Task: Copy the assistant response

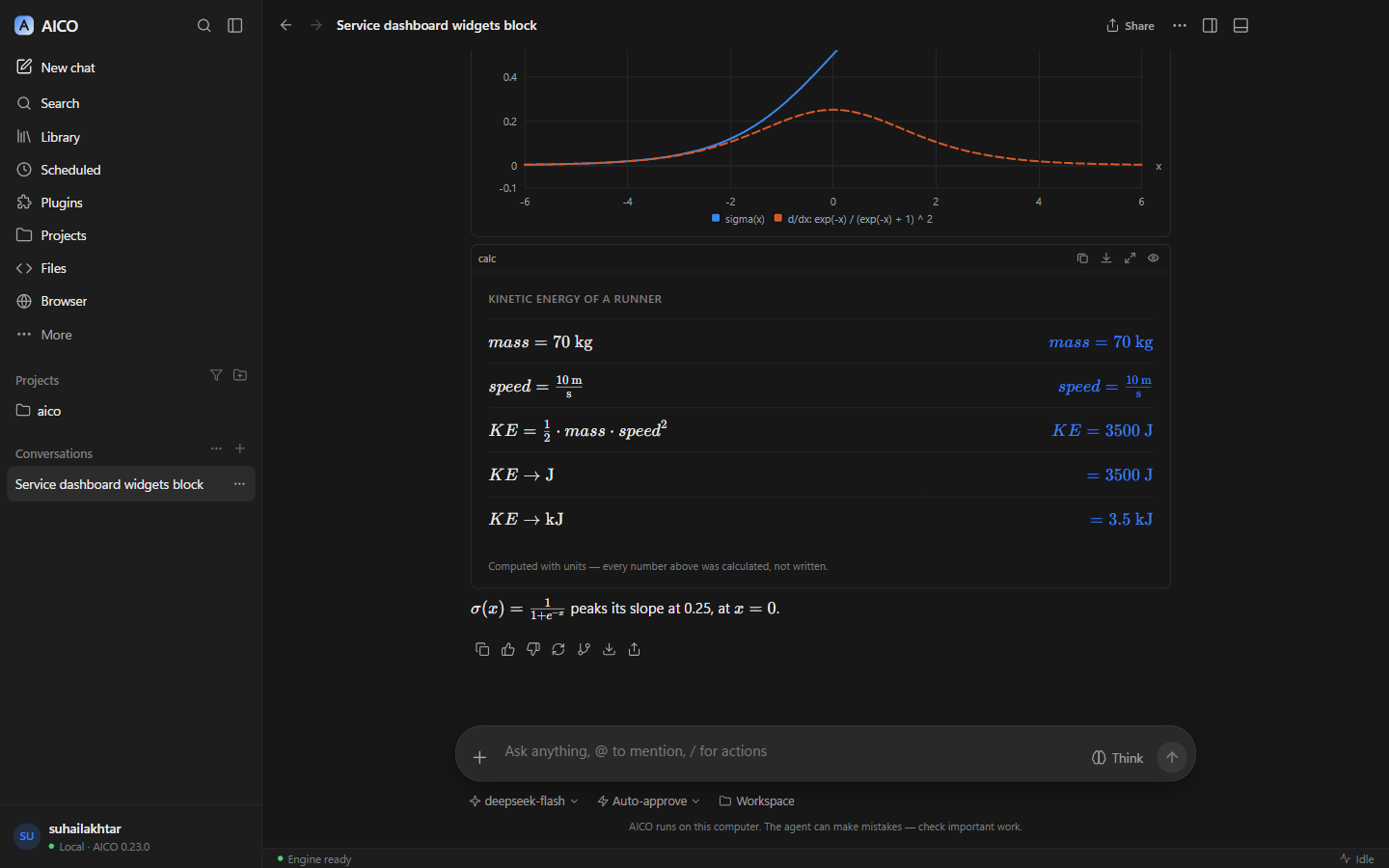Action: pos(482,649)
